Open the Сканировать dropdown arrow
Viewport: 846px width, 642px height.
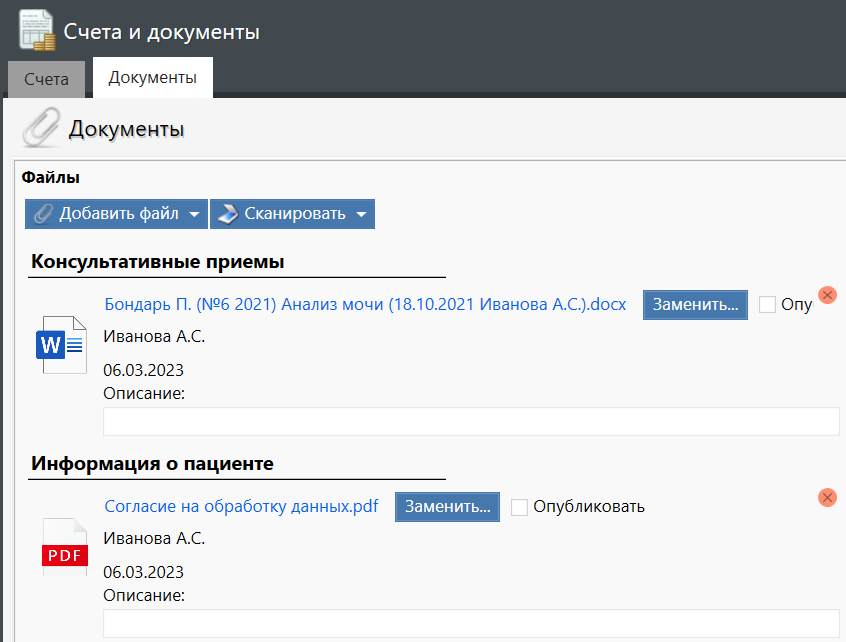click(x=361, y=214)
